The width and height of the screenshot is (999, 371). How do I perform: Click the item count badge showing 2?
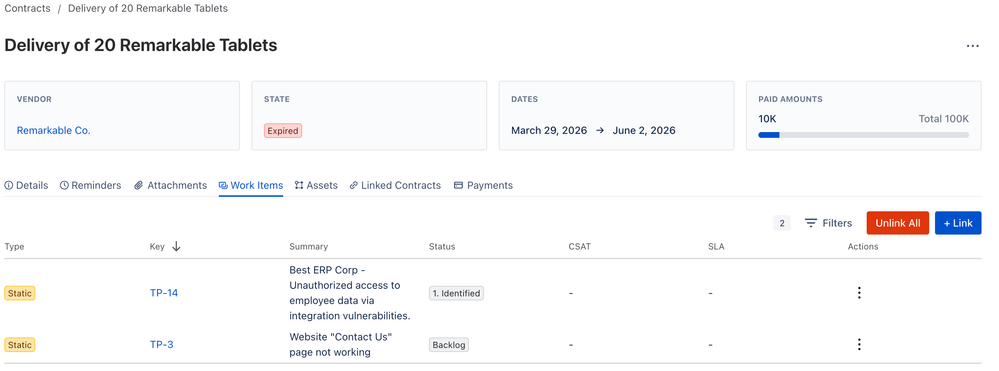[782, 223]
